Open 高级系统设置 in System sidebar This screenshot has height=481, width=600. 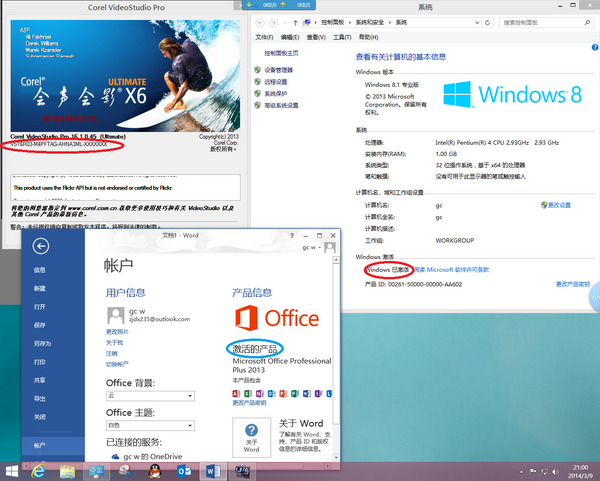click(x=282, y=106)
